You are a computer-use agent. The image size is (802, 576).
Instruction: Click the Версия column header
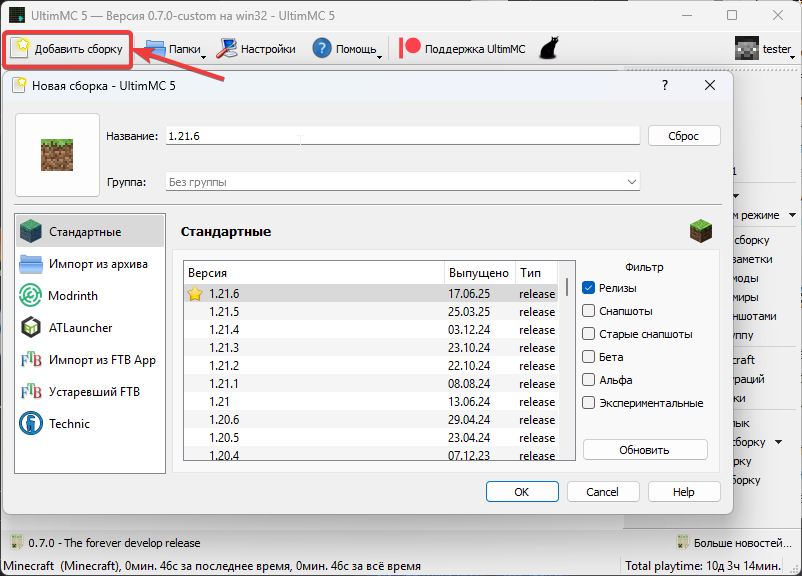pos(314,273)
